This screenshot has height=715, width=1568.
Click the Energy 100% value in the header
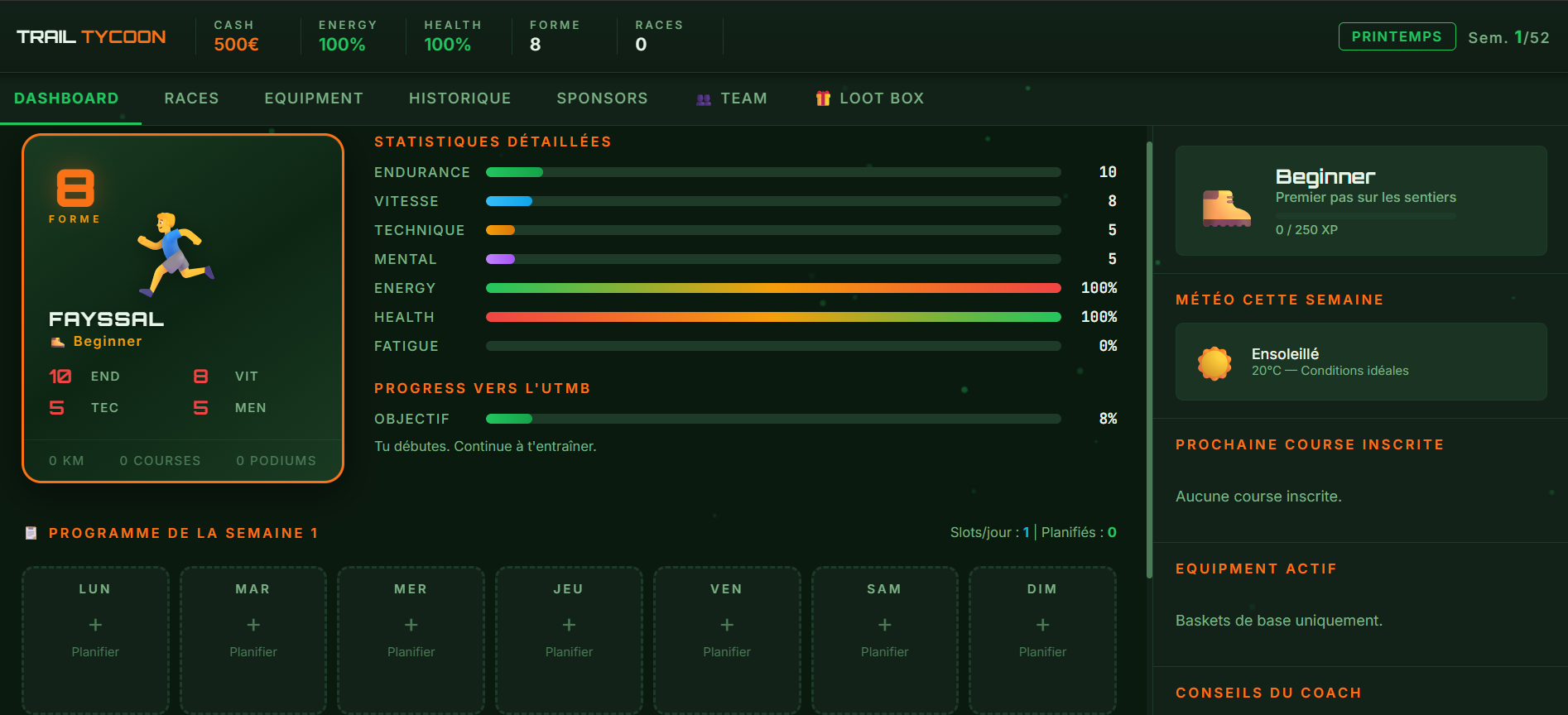click(x=342, y=45)
